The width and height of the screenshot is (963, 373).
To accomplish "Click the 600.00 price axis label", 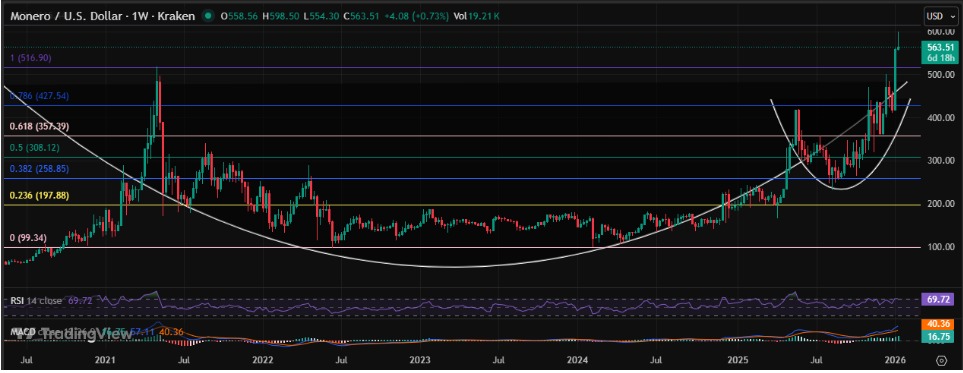I will (941, 31).
